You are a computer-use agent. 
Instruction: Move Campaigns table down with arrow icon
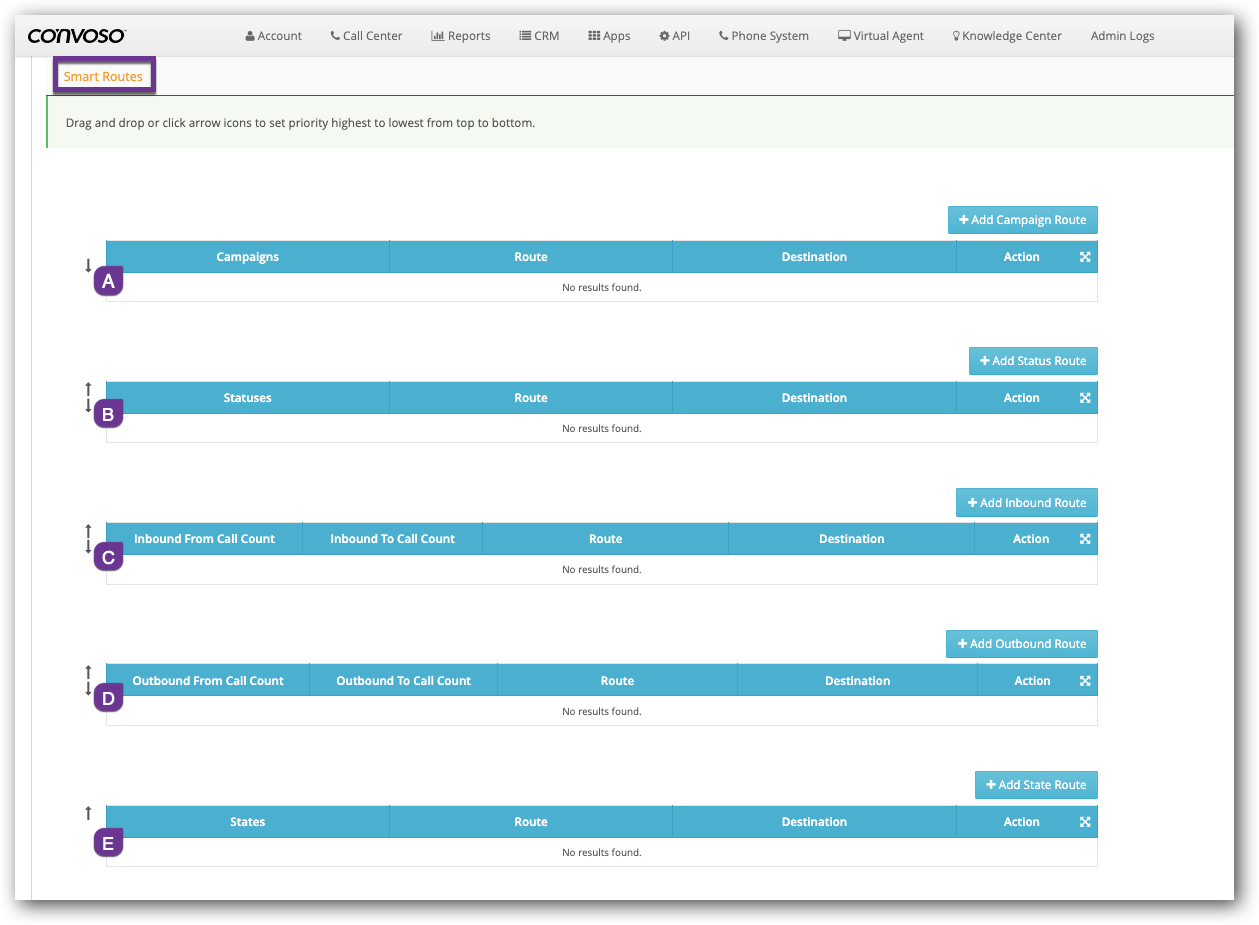pyautogui.click(x=88, y=266)
